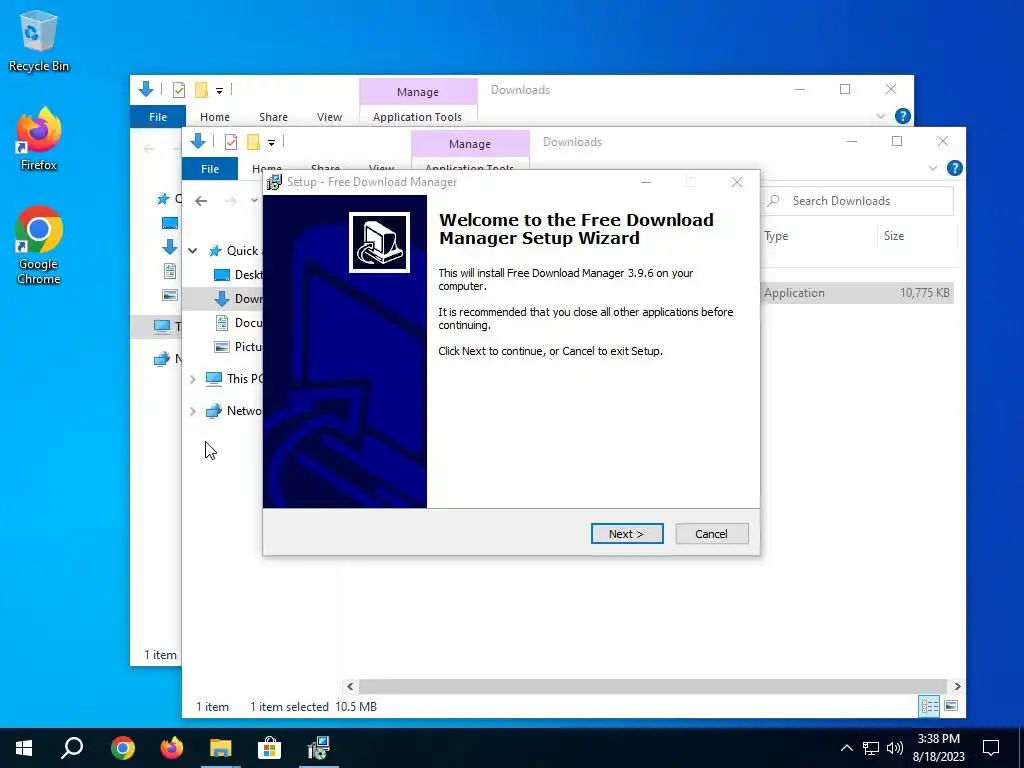Cancel the Free Download Manager setup

click(712, 534)
